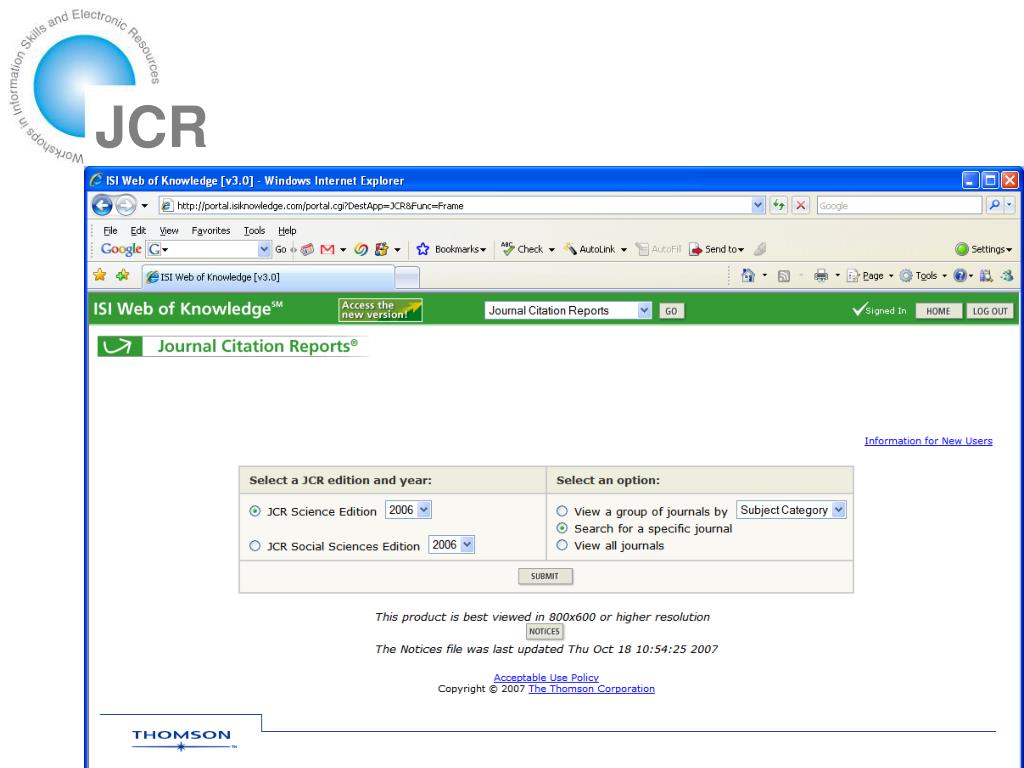
Task: Click the Home house icon in command bar
Action: [x=748, y=276]
